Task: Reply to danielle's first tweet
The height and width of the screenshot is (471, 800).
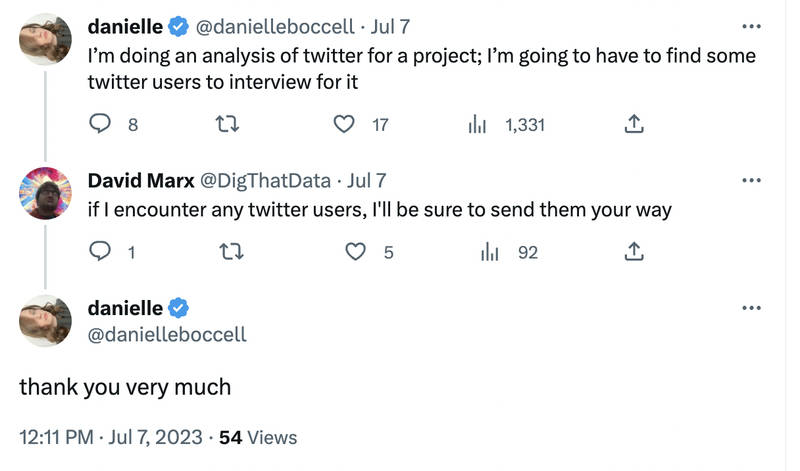Action: (100, 124)
